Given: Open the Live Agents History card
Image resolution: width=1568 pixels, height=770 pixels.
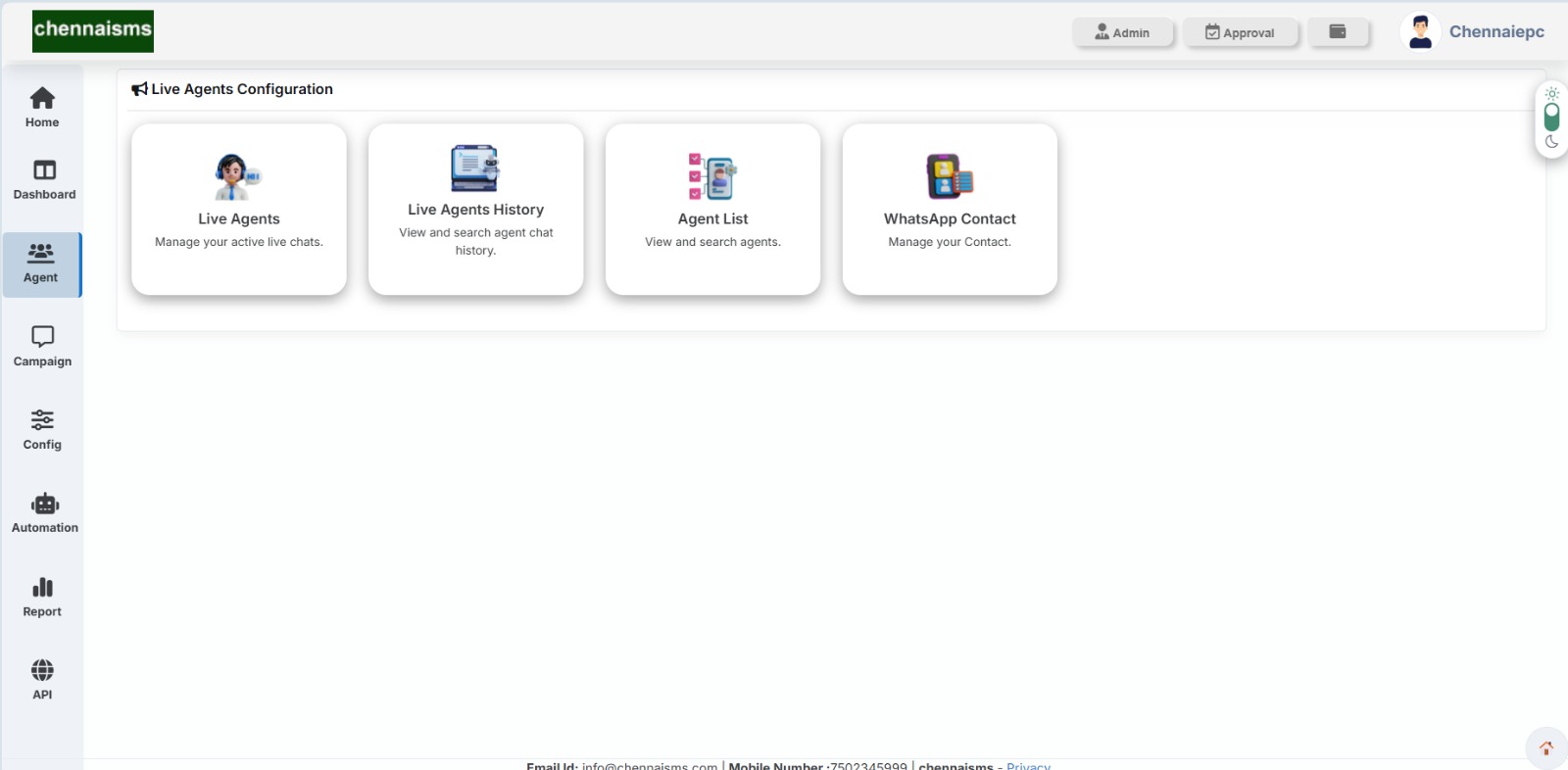Looking at the screenshot, I should click(x=476, y=209).
